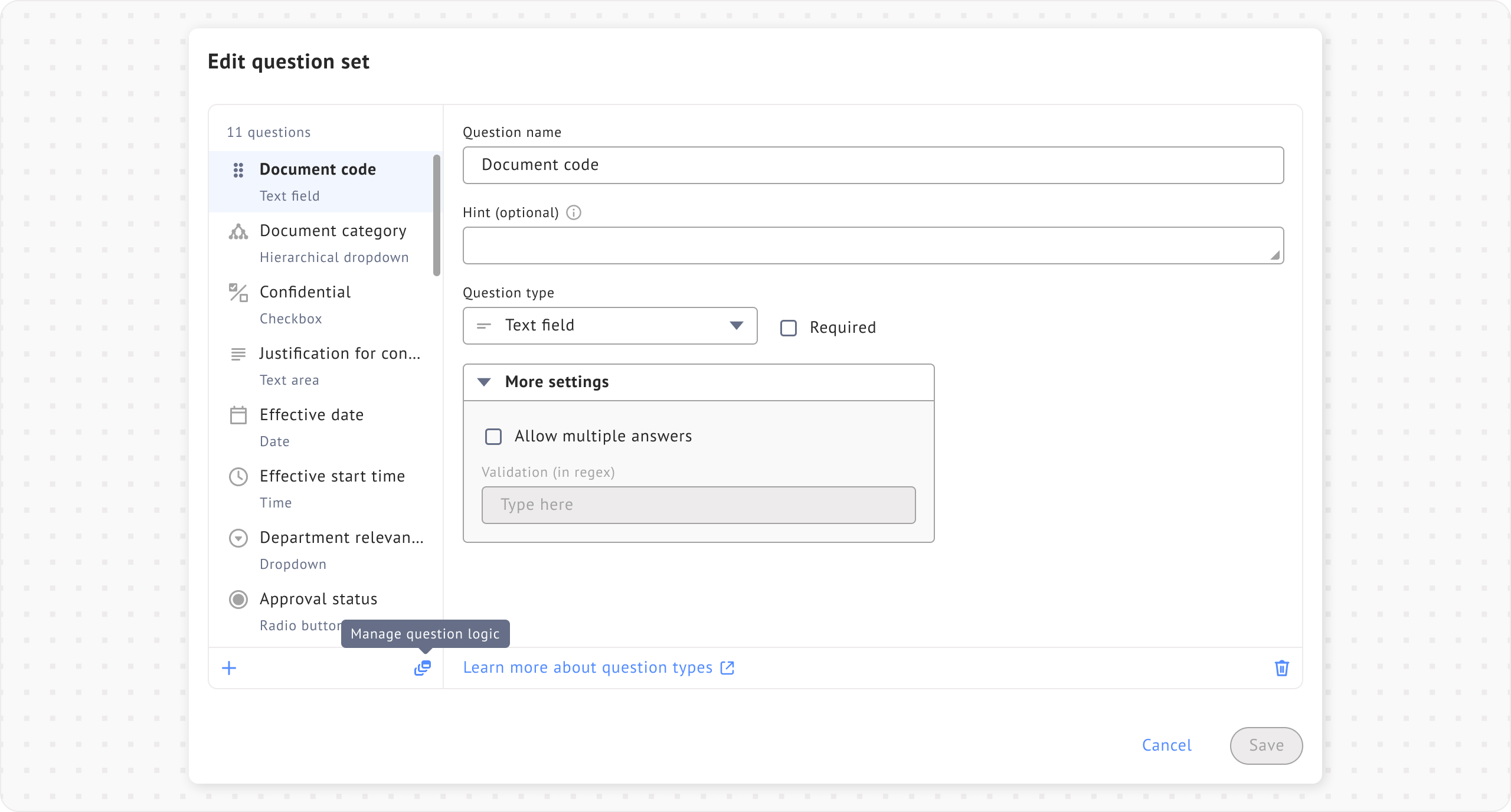This screenshot has width=1511, height=812.
Task: Click the Cancel link
Action: (x=1166, y=745)
